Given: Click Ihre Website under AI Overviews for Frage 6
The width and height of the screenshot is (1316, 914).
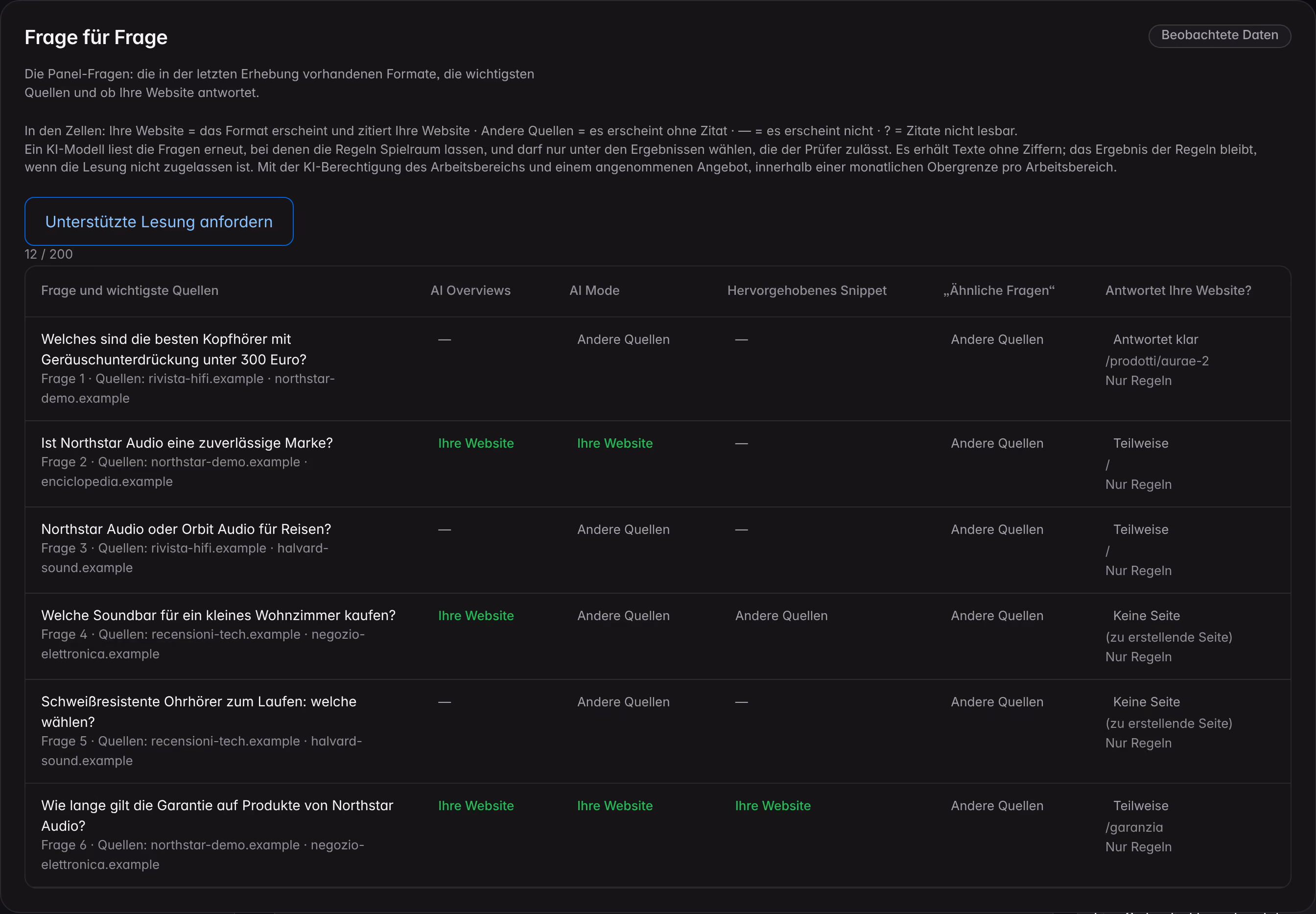Looking at the screenshot, I should click(476, 806).
